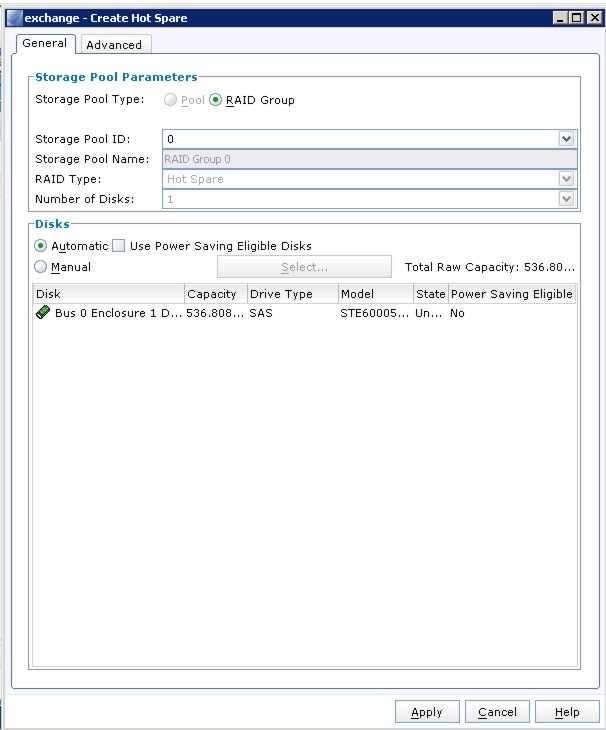
Task: Click the 536.808... capacity cell
Action: (x=215, y=313)
